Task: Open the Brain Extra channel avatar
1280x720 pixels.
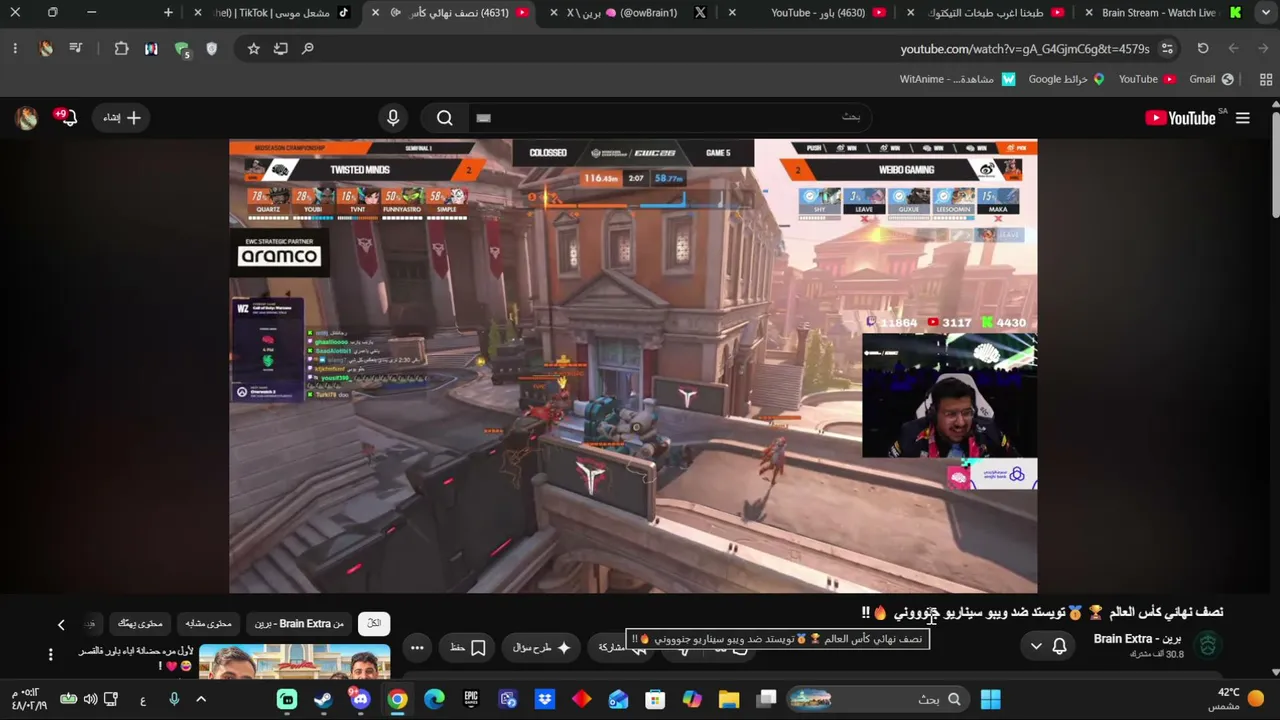Action: tap(1208, 646)
